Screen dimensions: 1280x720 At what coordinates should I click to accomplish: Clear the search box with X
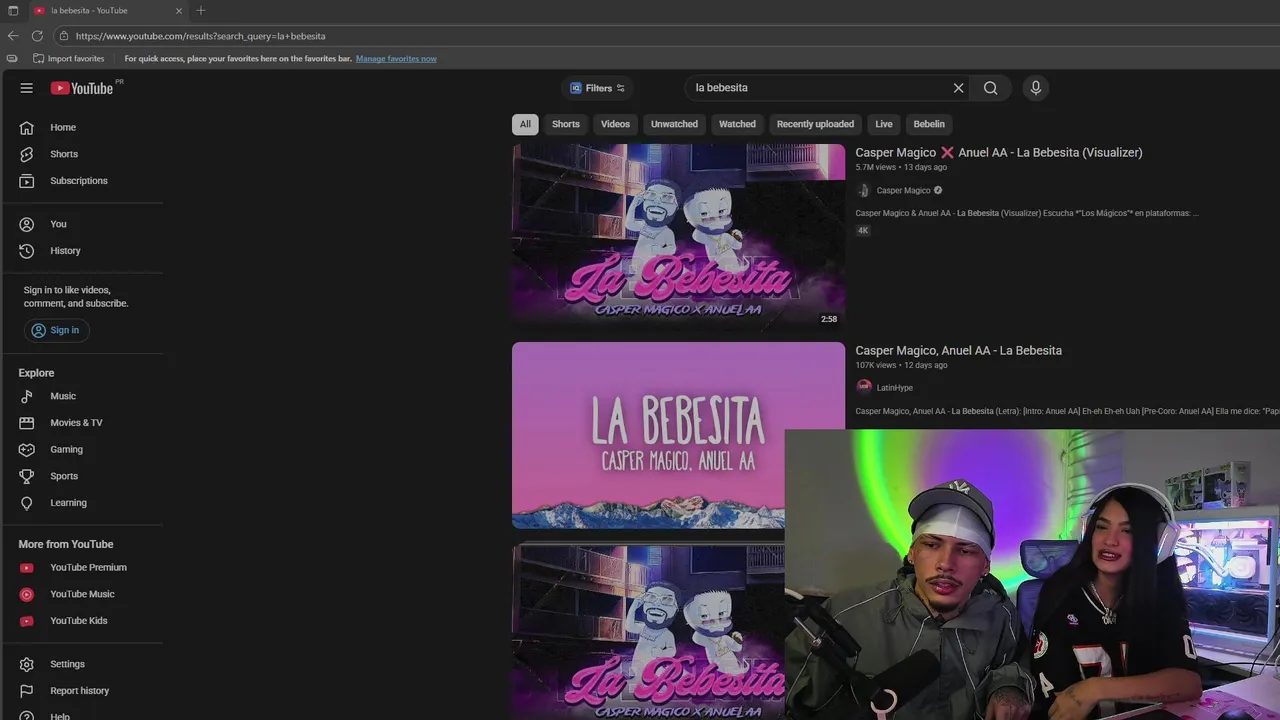(x=958, y=88)
